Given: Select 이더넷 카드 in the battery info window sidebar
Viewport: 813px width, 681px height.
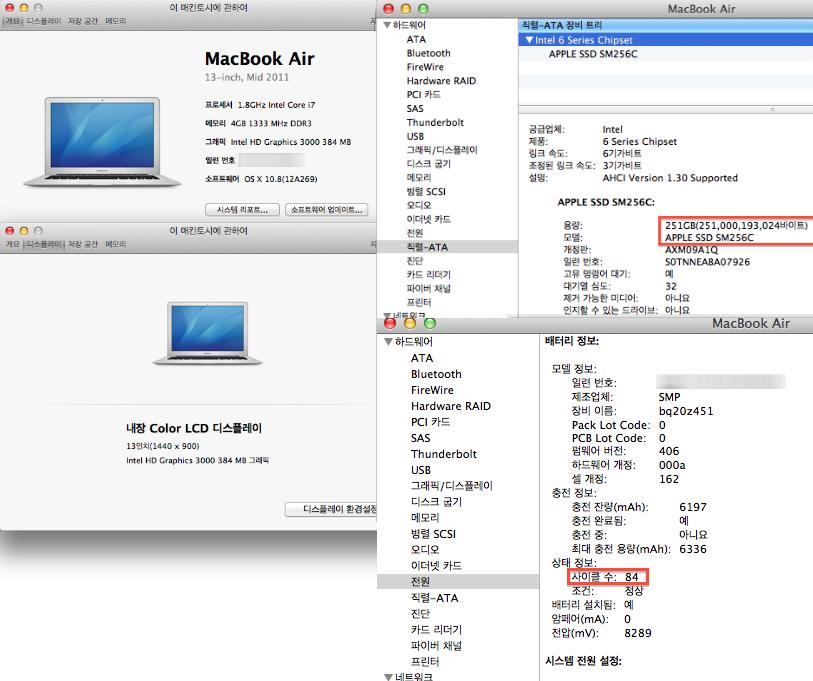Looking at the screenshot, I should pos(436,566).
